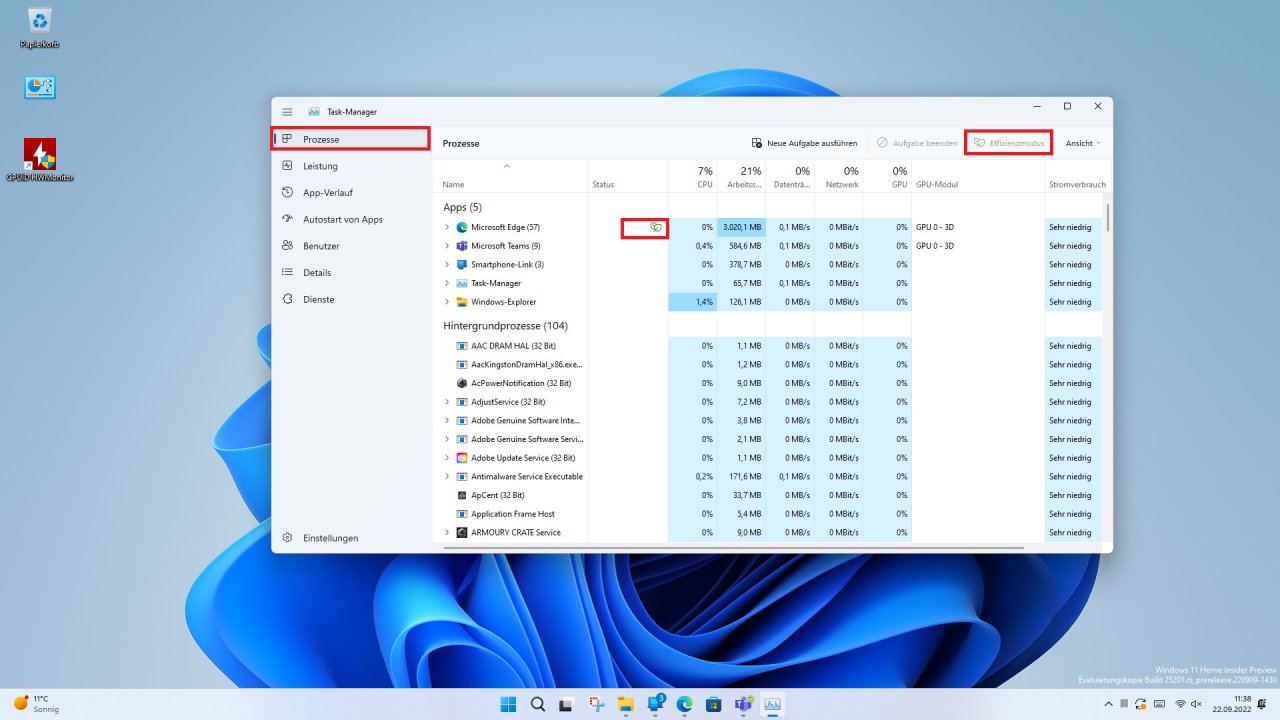1280x720 pixels.
Task: Expand the AdjustService (32 Bit) row
Action: pos(447,402)
